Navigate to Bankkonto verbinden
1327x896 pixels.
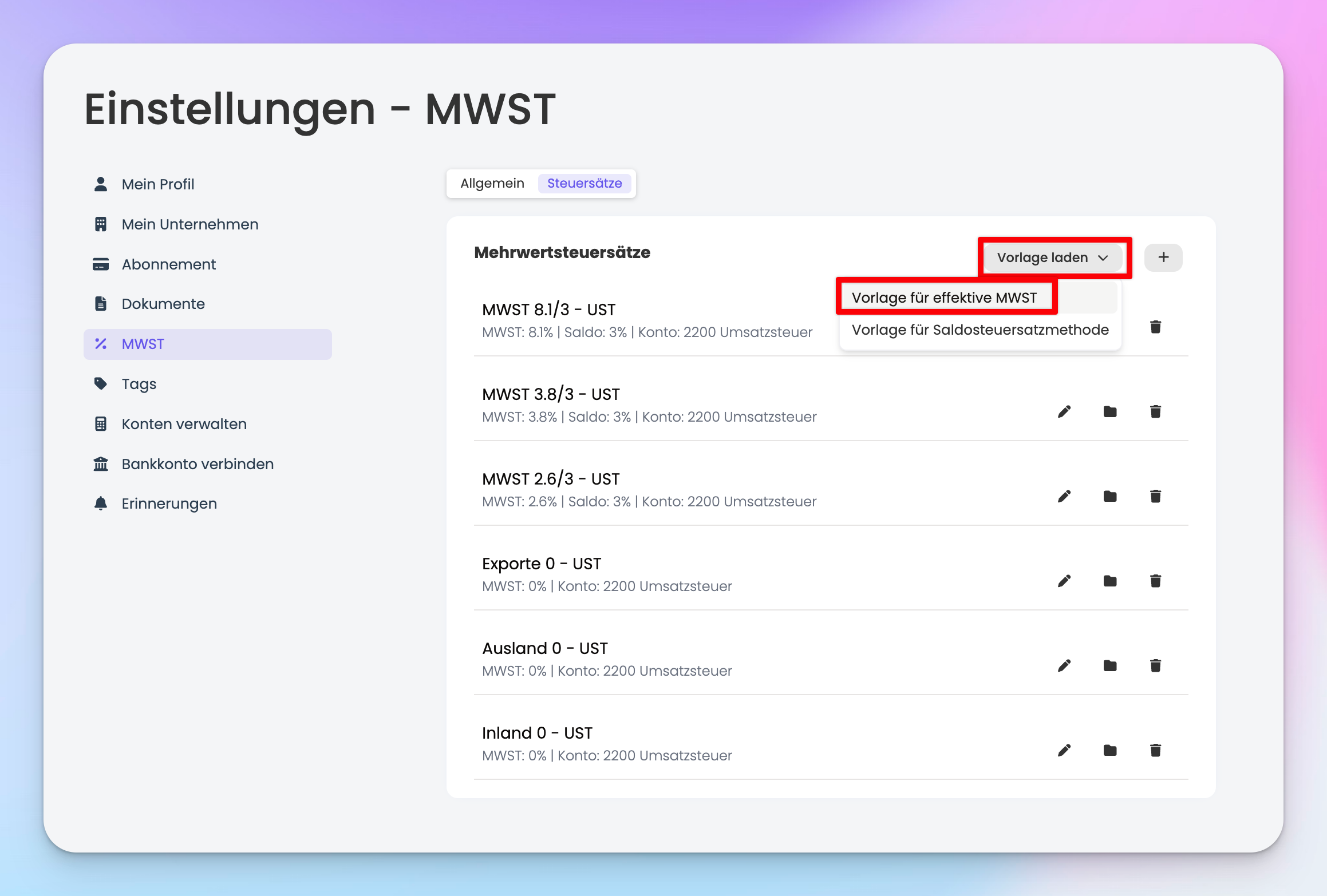coord(197,464)
